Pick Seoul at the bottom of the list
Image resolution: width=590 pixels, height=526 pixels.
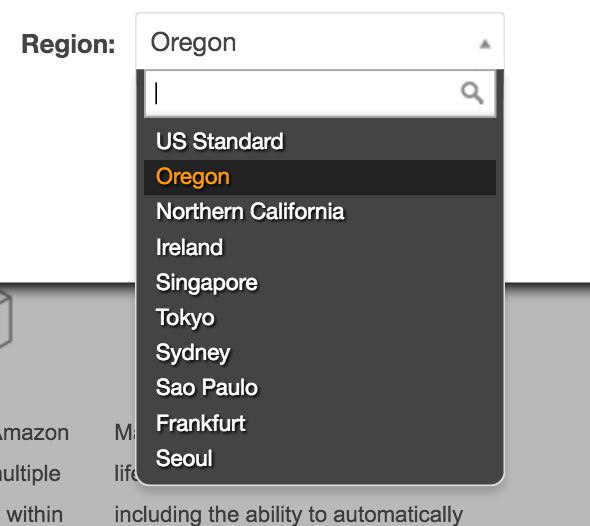coord(320,458)
